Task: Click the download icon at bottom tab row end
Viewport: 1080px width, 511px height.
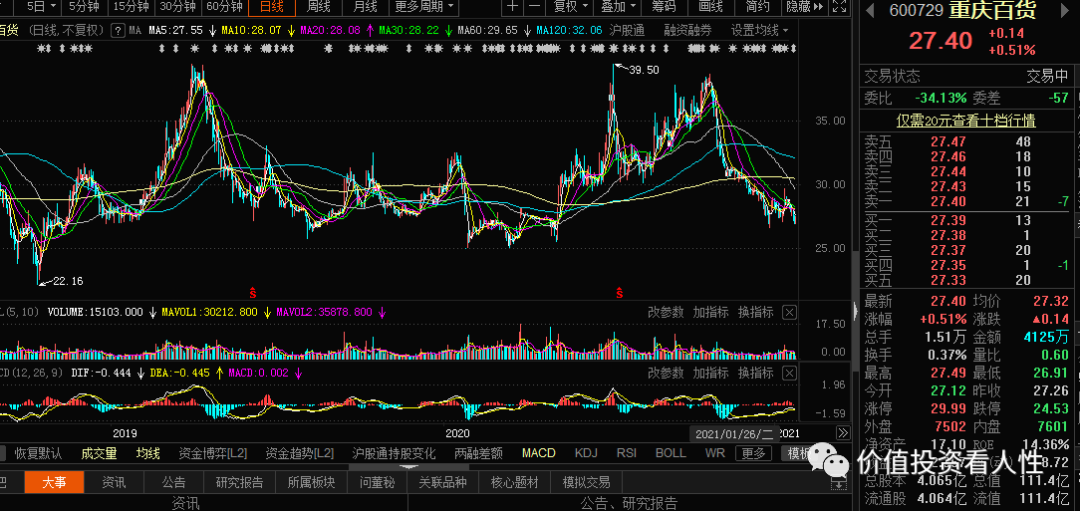Action: tap(838, 483)
